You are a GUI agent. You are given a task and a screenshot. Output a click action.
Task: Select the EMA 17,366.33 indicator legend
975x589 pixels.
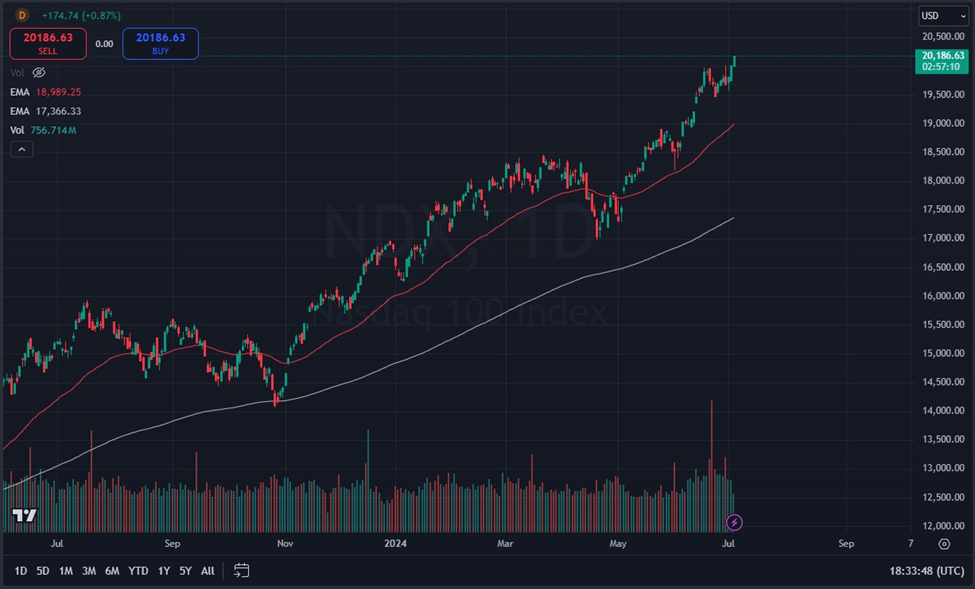click(45, 111)
